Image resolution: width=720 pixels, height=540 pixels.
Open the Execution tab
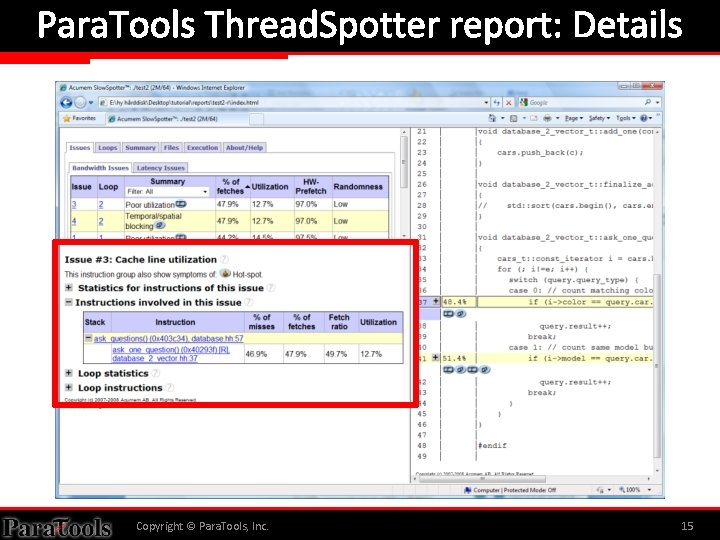coord(202,148)
